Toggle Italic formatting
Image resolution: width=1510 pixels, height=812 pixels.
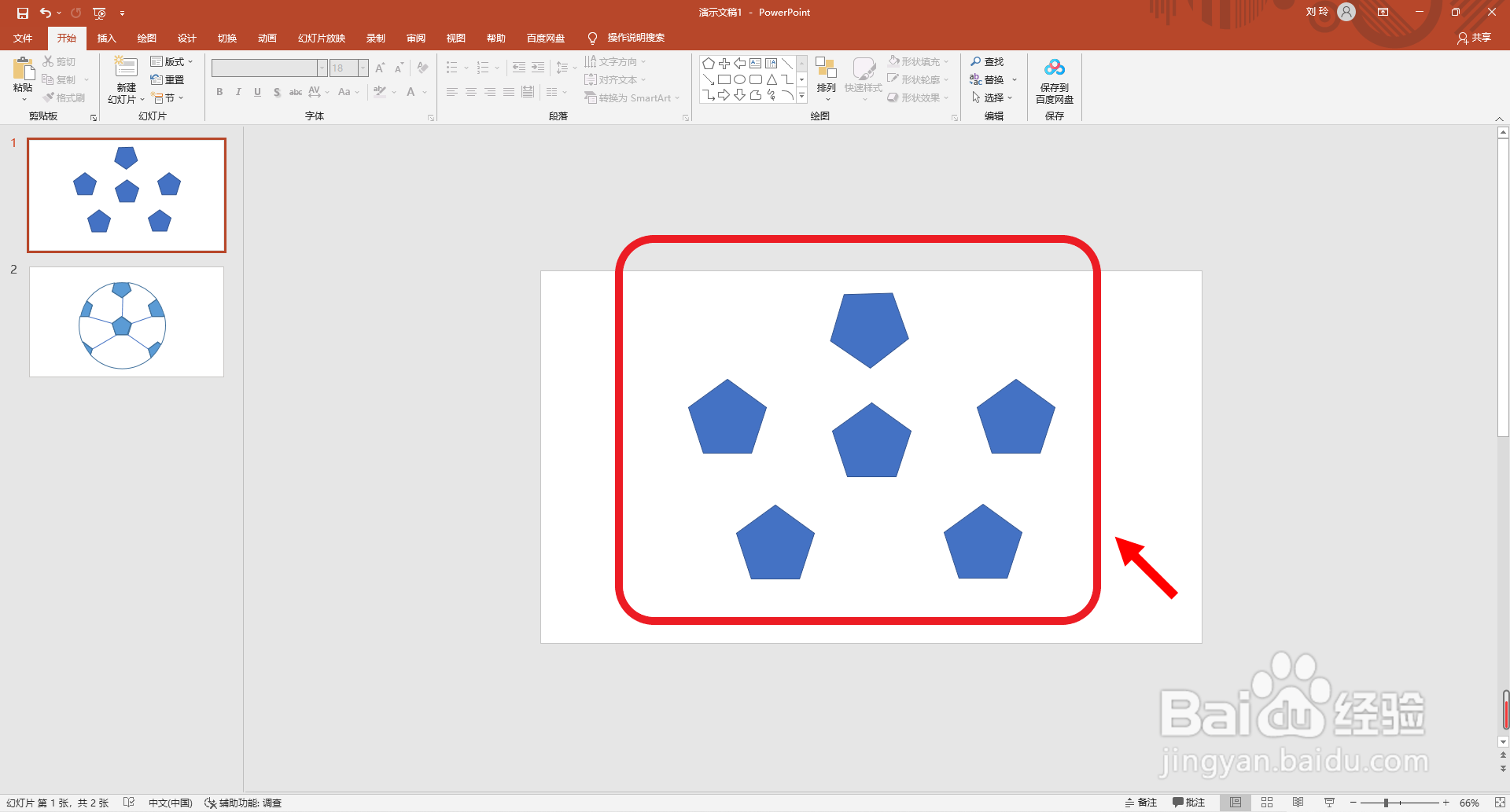point(238,92)
